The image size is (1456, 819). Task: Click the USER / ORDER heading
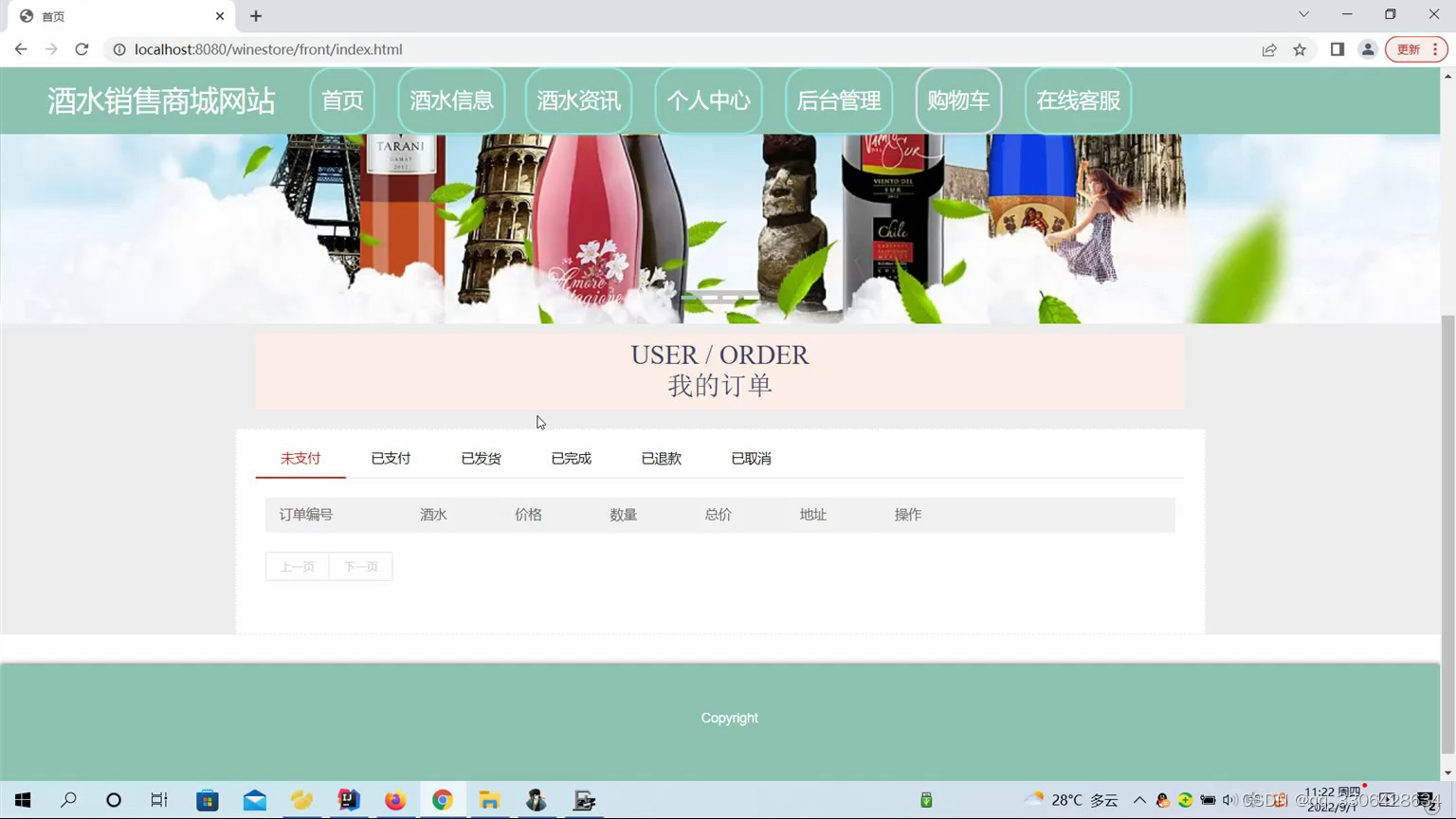click(x=719, y=355)
